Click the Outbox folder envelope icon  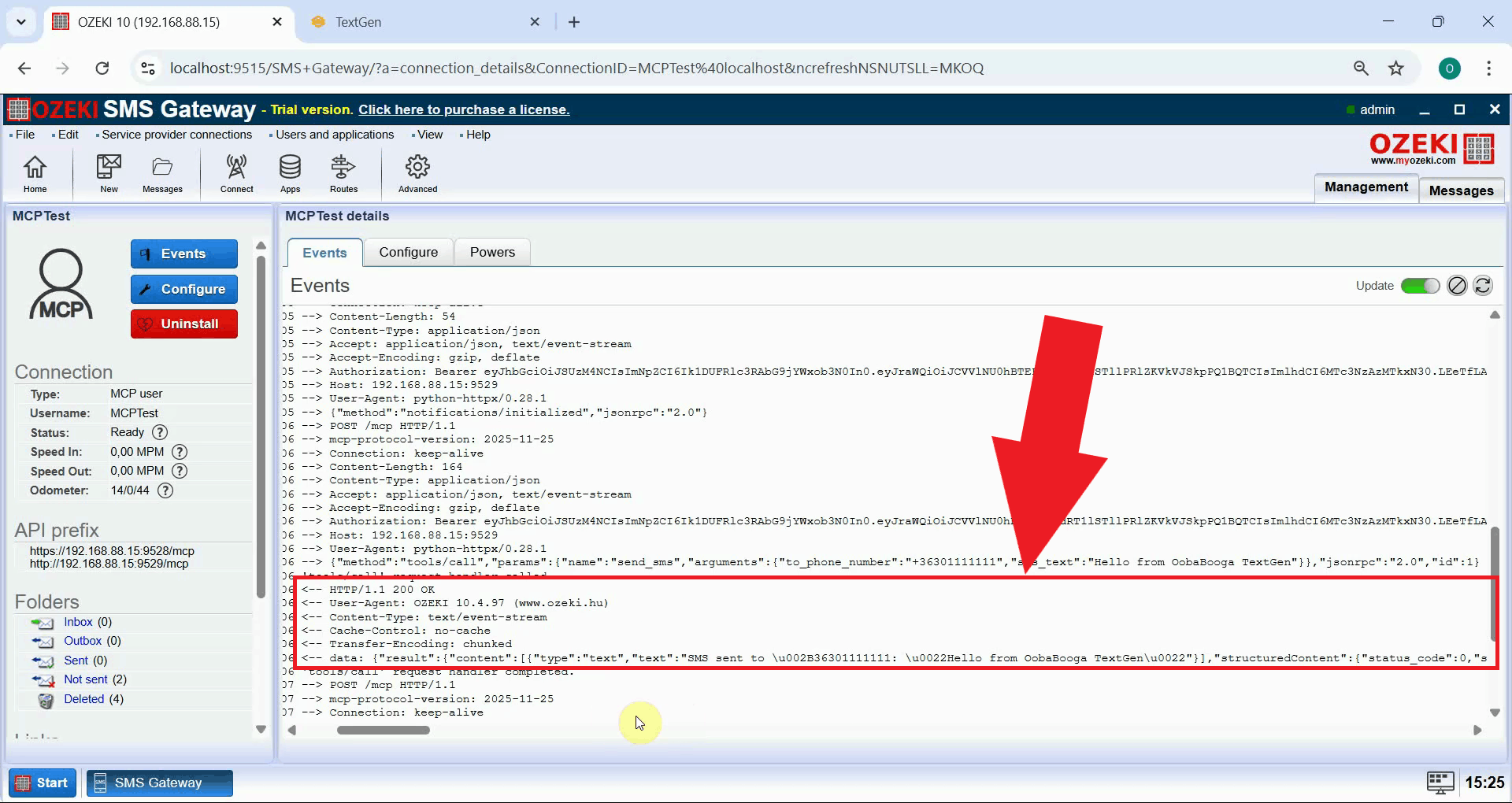43,642
